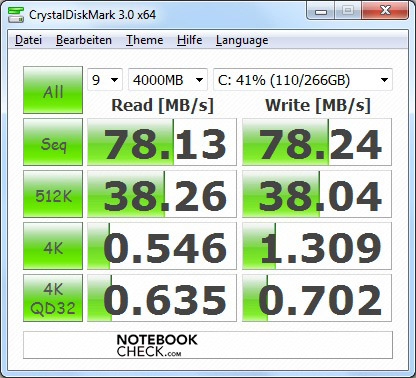The height and width of the screenshot is (378, 416).
Task: Click the comment field at the bottom
Action: point(208,345)
